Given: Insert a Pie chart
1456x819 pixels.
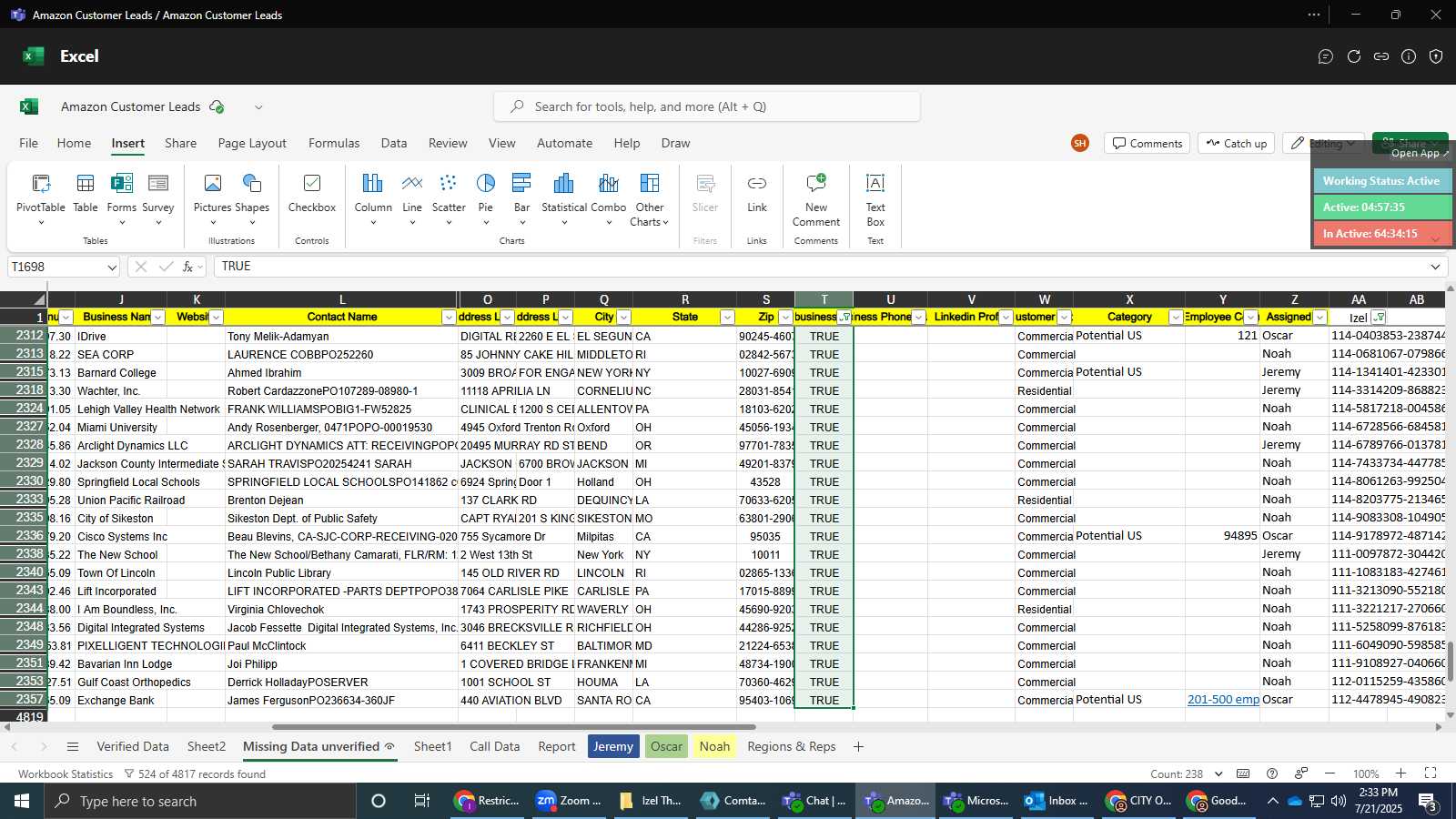Looking at the screenshot, I should (x=486, y=198).
